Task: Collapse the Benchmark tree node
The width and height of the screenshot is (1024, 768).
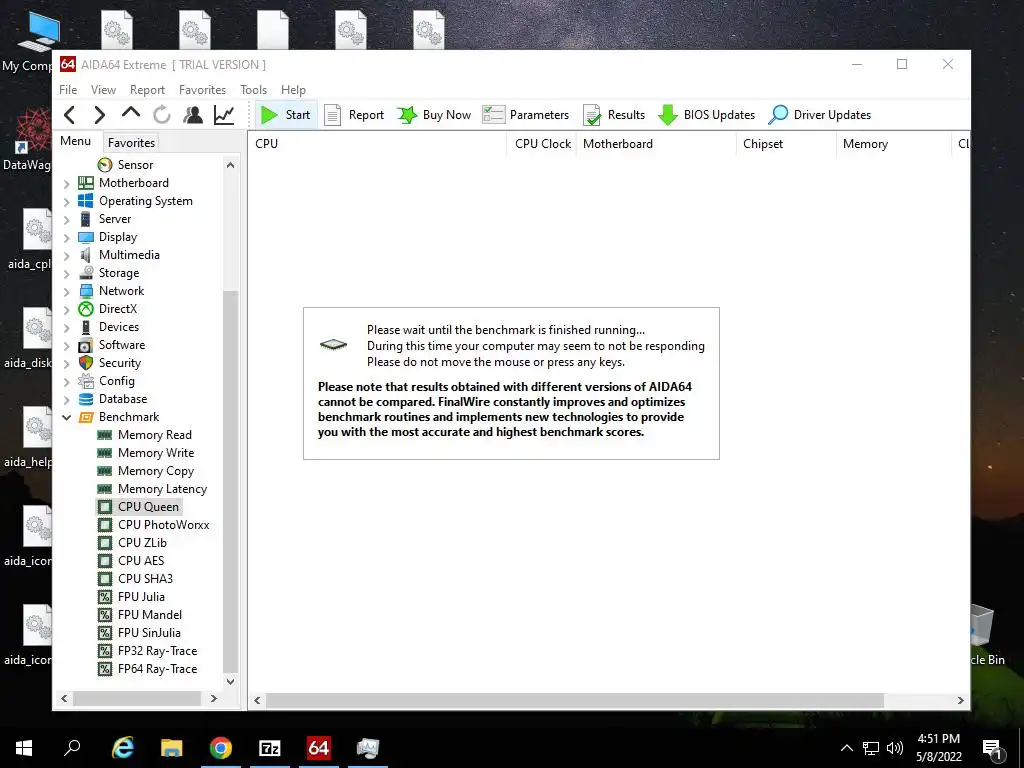Action: (x=67, y=417)
